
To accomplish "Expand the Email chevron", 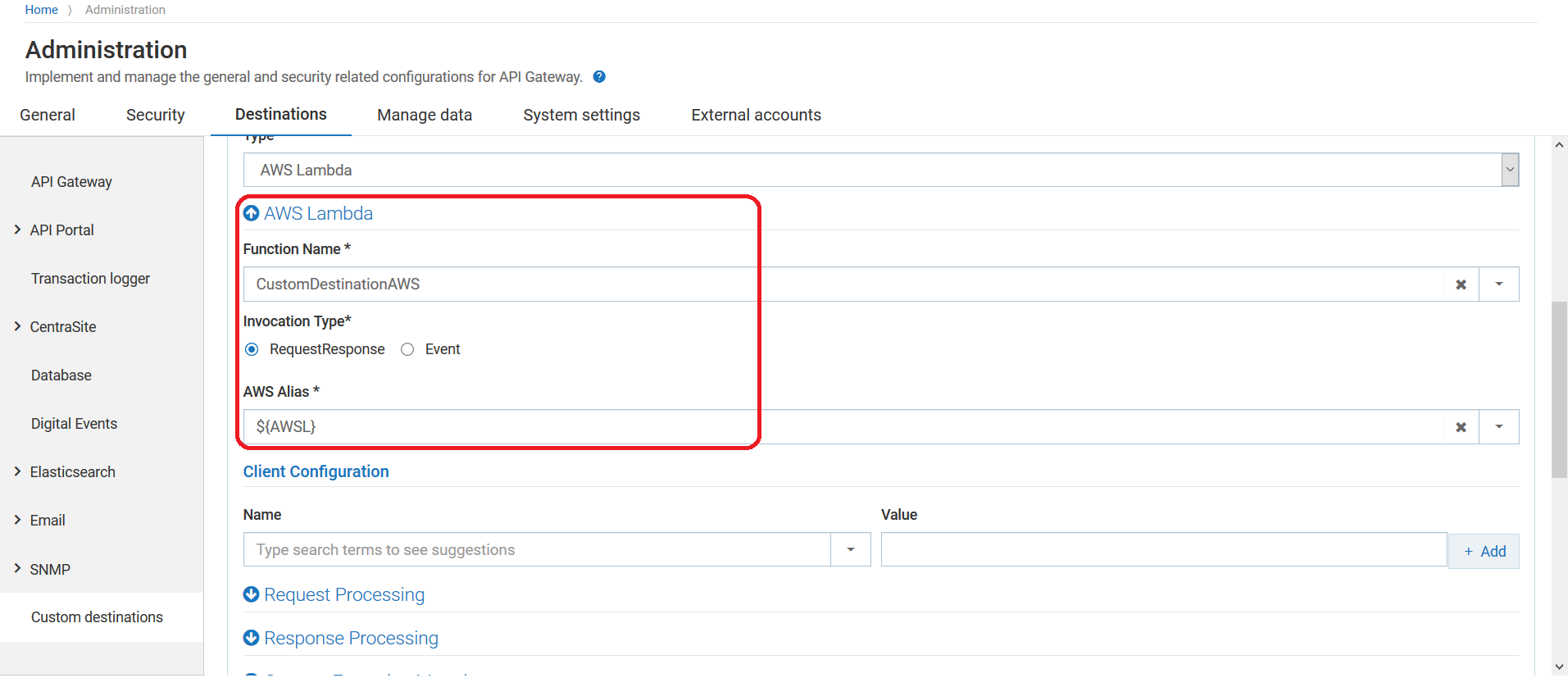I will click(x=17, y=520).
